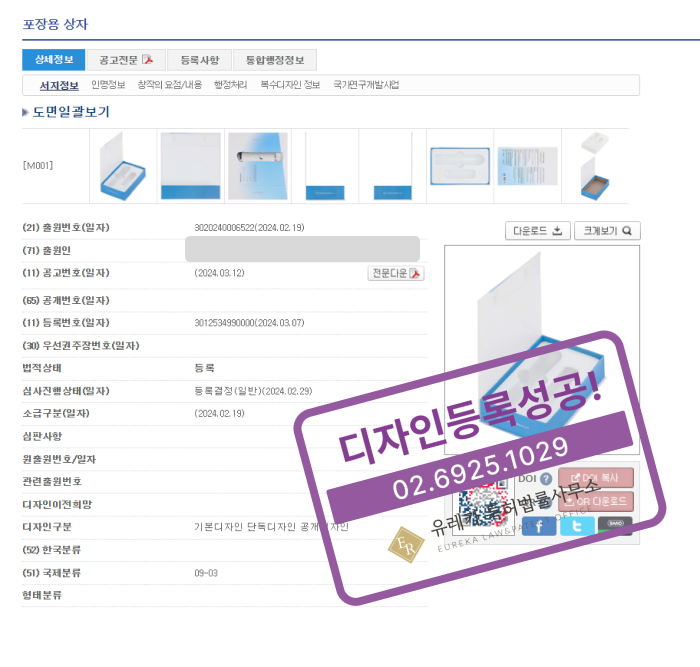Viewport: 700px width, 667px height.
Task: Collapse the 도면일괄보기 section arrow
Action: click(x=25, y=112)
